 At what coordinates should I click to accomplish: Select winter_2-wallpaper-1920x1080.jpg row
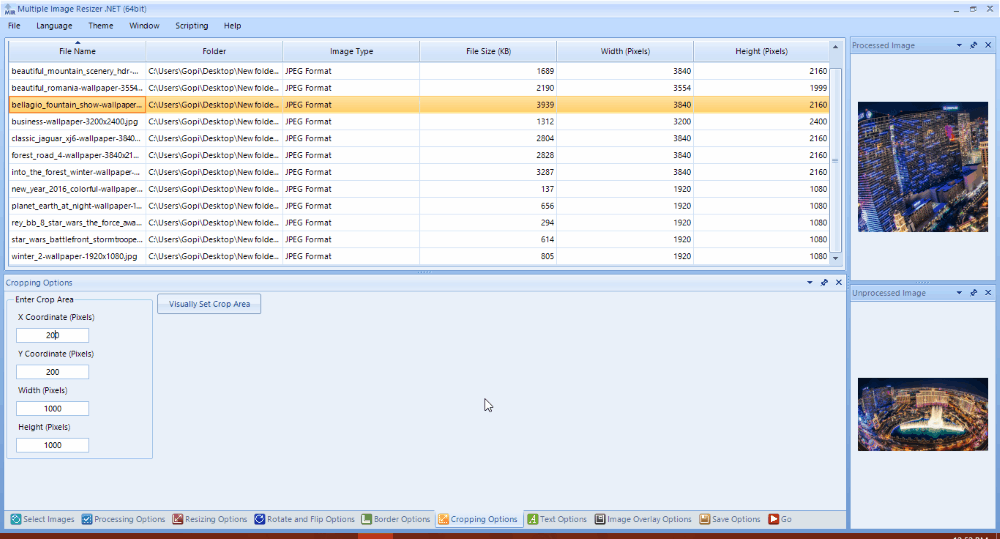point(419,256)
